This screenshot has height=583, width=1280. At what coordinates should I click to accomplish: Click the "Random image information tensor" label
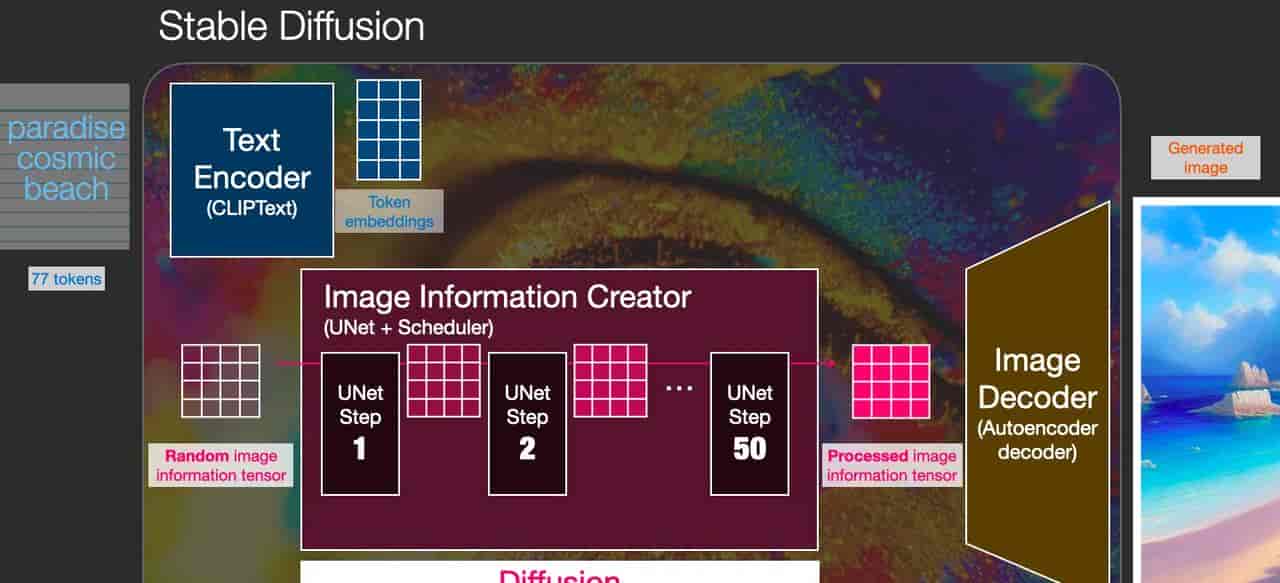pyautogui.click(x=221, y=465)
